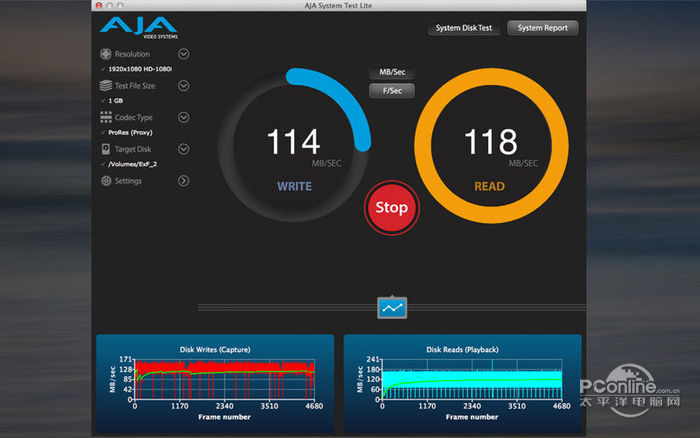Click the Disk Reads (Playback) title
700x438 pixels.
click(462, 350)
